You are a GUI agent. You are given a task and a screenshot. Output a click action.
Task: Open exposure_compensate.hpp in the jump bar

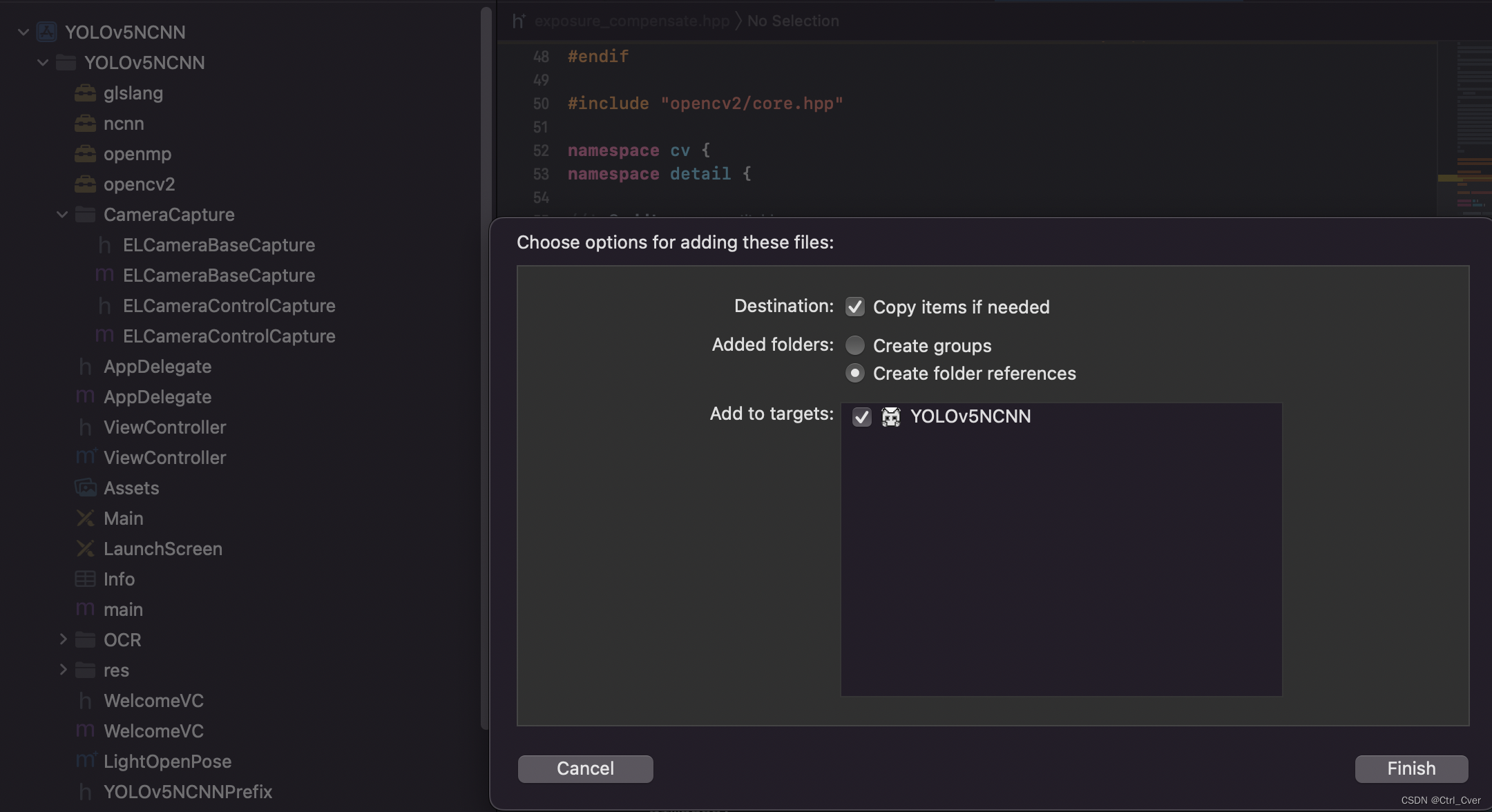coord(632,21)
